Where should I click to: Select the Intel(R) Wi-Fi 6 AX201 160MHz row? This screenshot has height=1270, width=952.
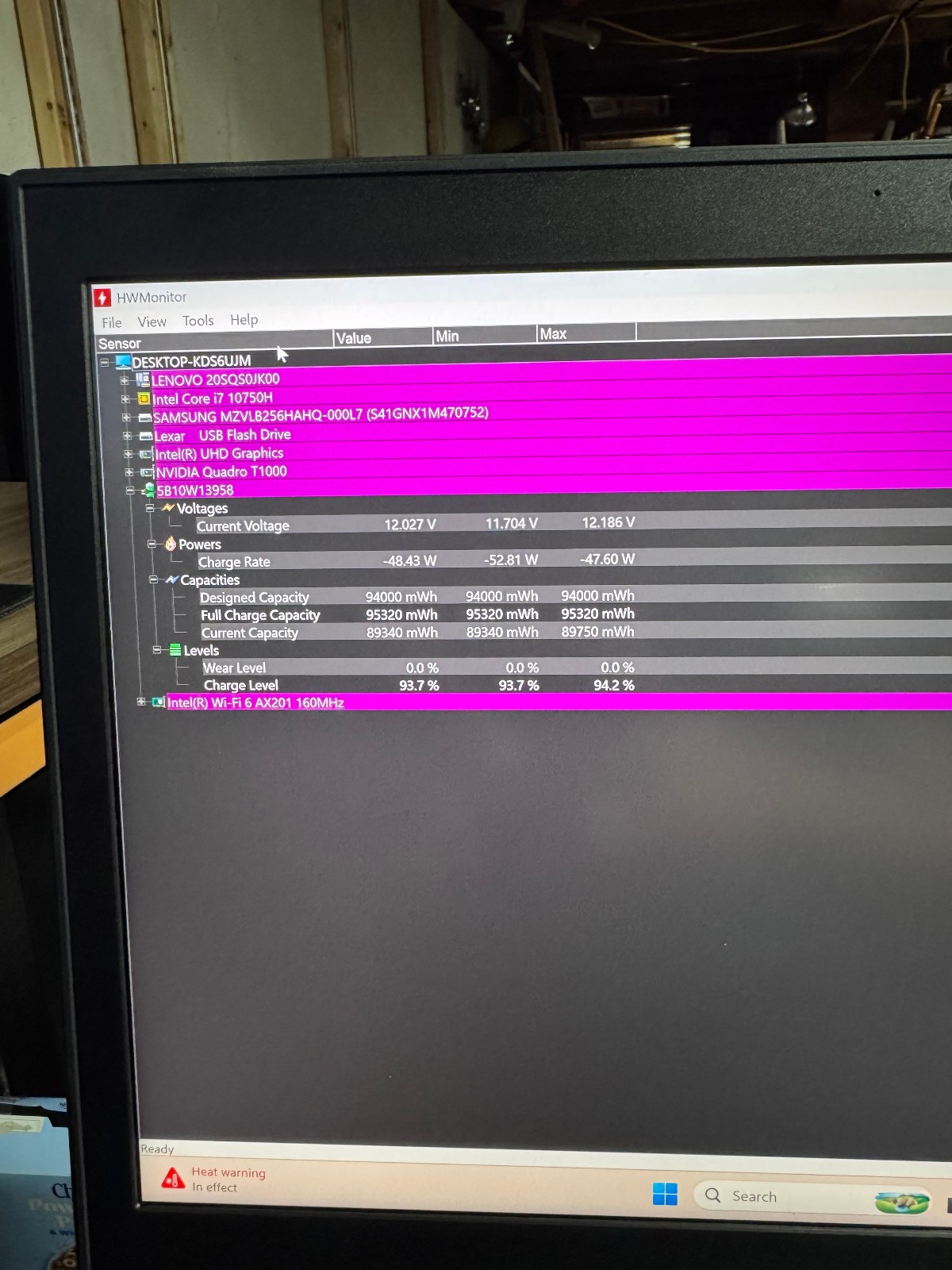tap(559, 701)
